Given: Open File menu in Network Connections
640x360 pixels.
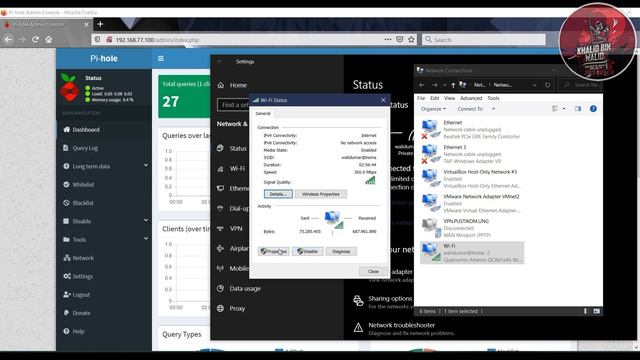Looking at the screenshot, I should (x=421, y=98).
